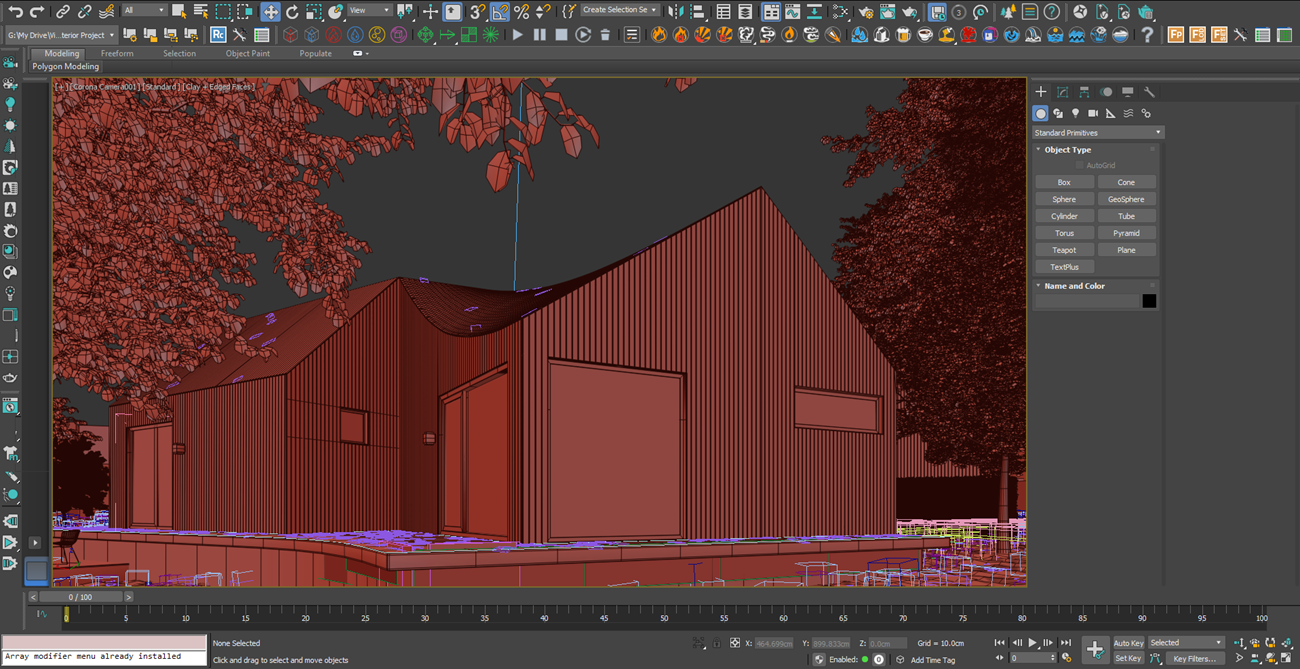Toggle the selection lock icon
Image resolution: width=1300 pixels, height=669 pixels.
point(715,643)
